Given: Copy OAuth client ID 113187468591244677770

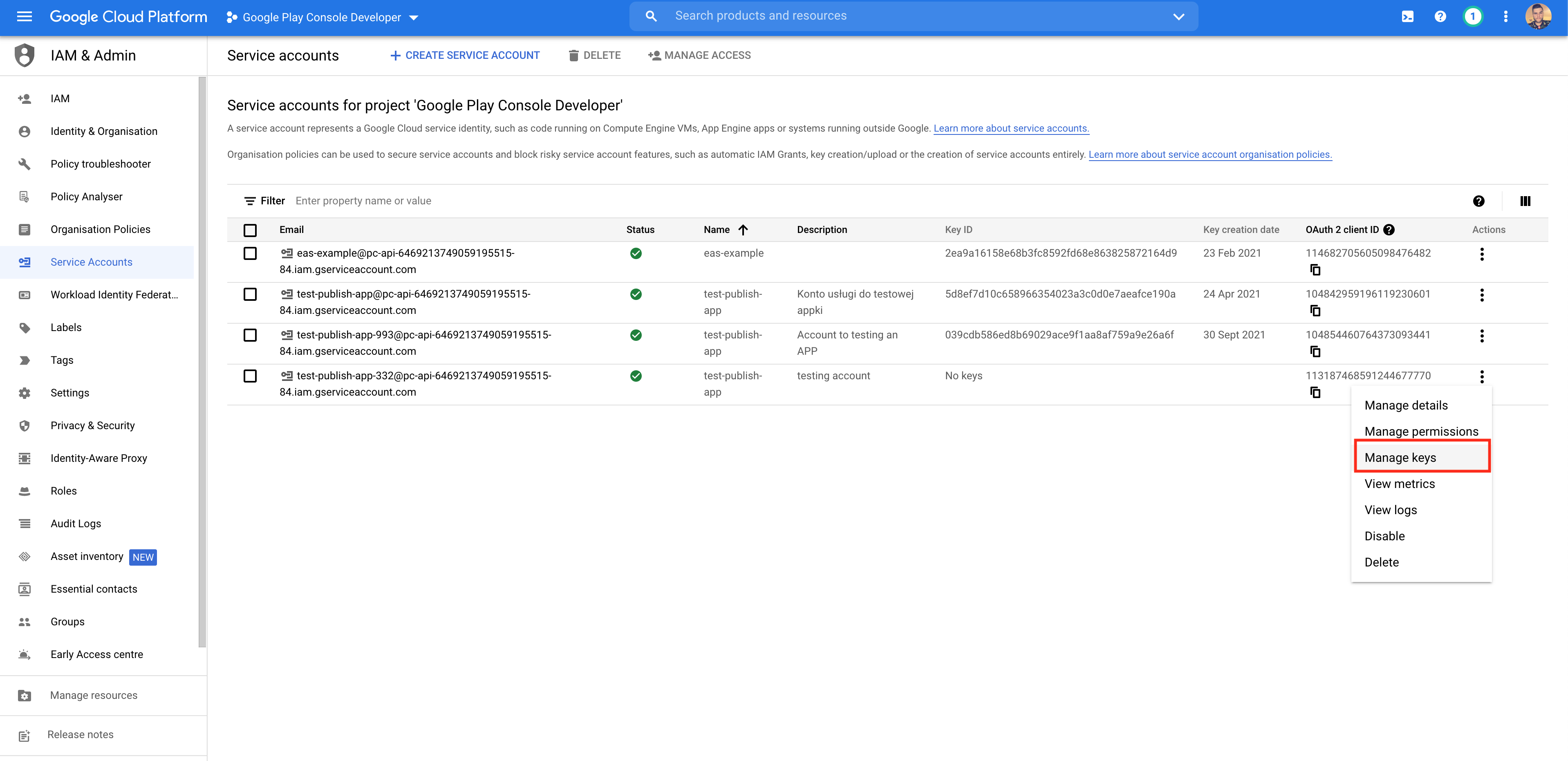Looking at the screenshot, I should point(1315,392).
